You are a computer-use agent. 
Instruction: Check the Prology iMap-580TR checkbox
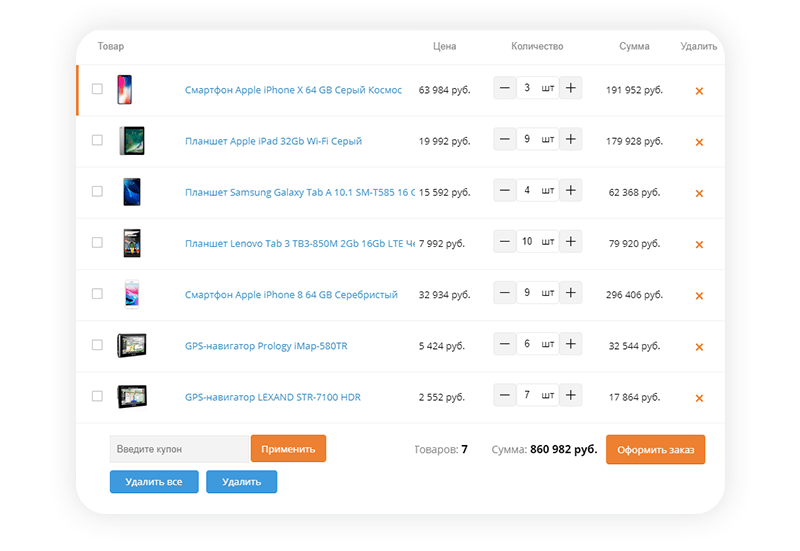coord(97,345)
